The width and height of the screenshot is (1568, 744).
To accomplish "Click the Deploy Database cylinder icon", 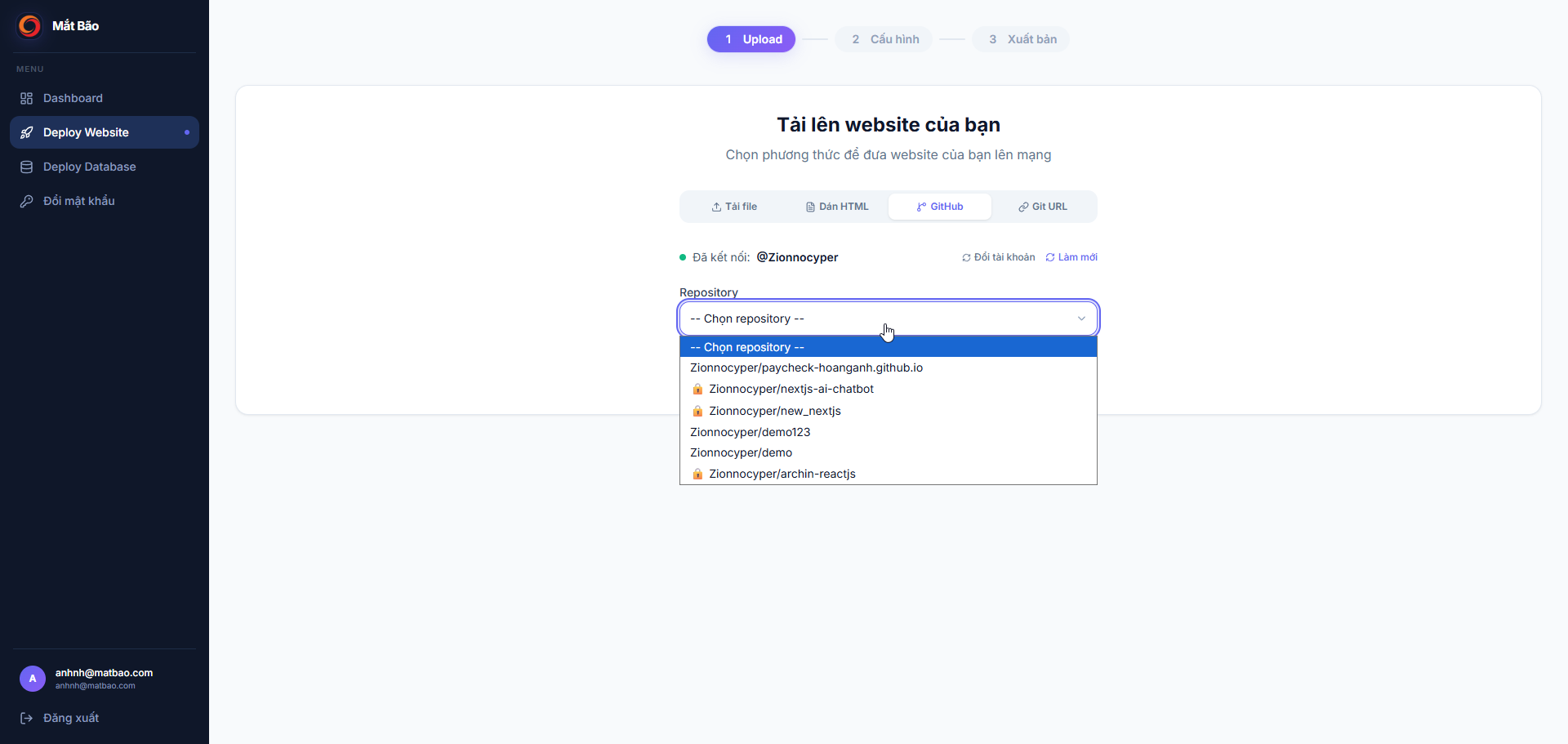I will [26, 167].
